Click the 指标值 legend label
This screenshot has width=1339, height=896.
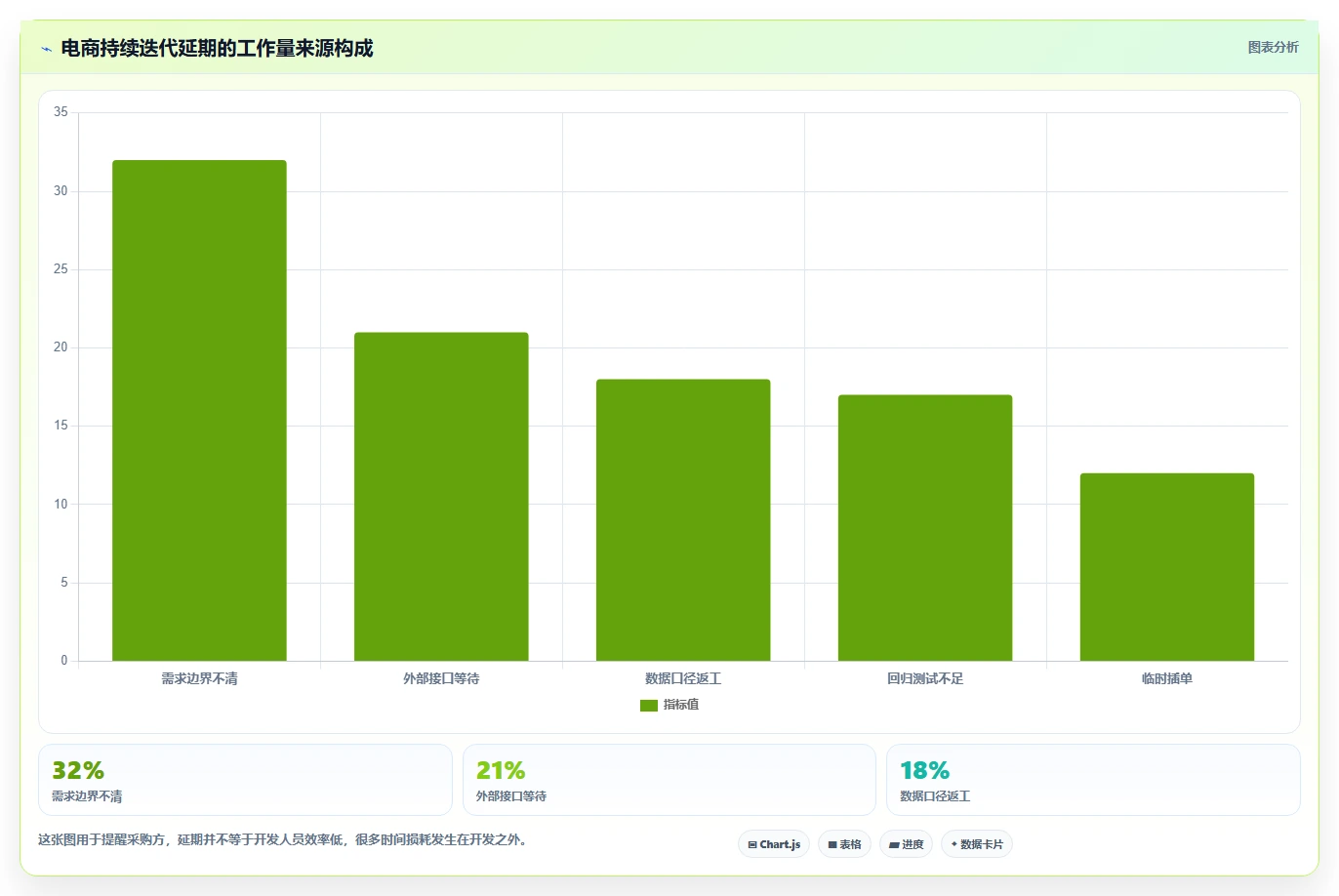(681, 705)
